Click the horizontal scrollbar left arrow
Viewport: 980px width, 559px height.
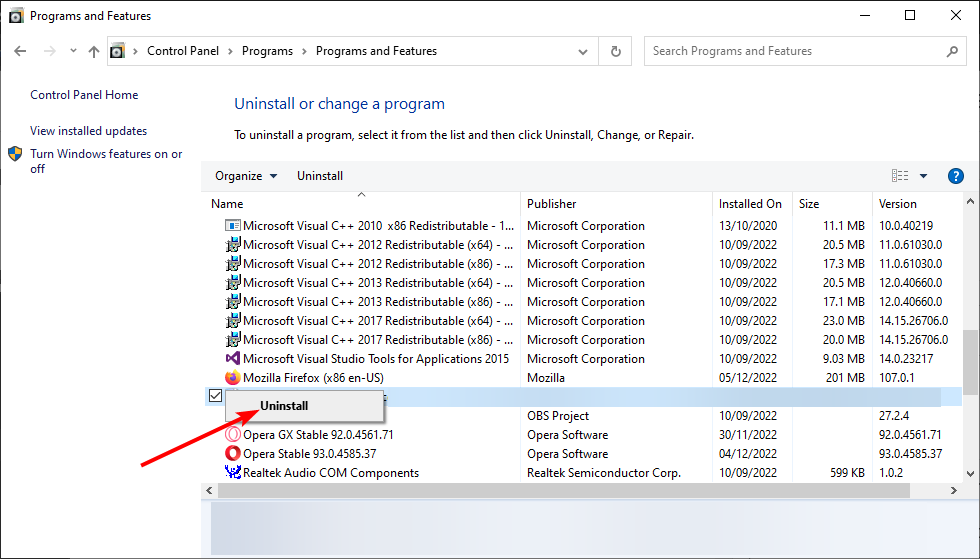click(209, 491)
